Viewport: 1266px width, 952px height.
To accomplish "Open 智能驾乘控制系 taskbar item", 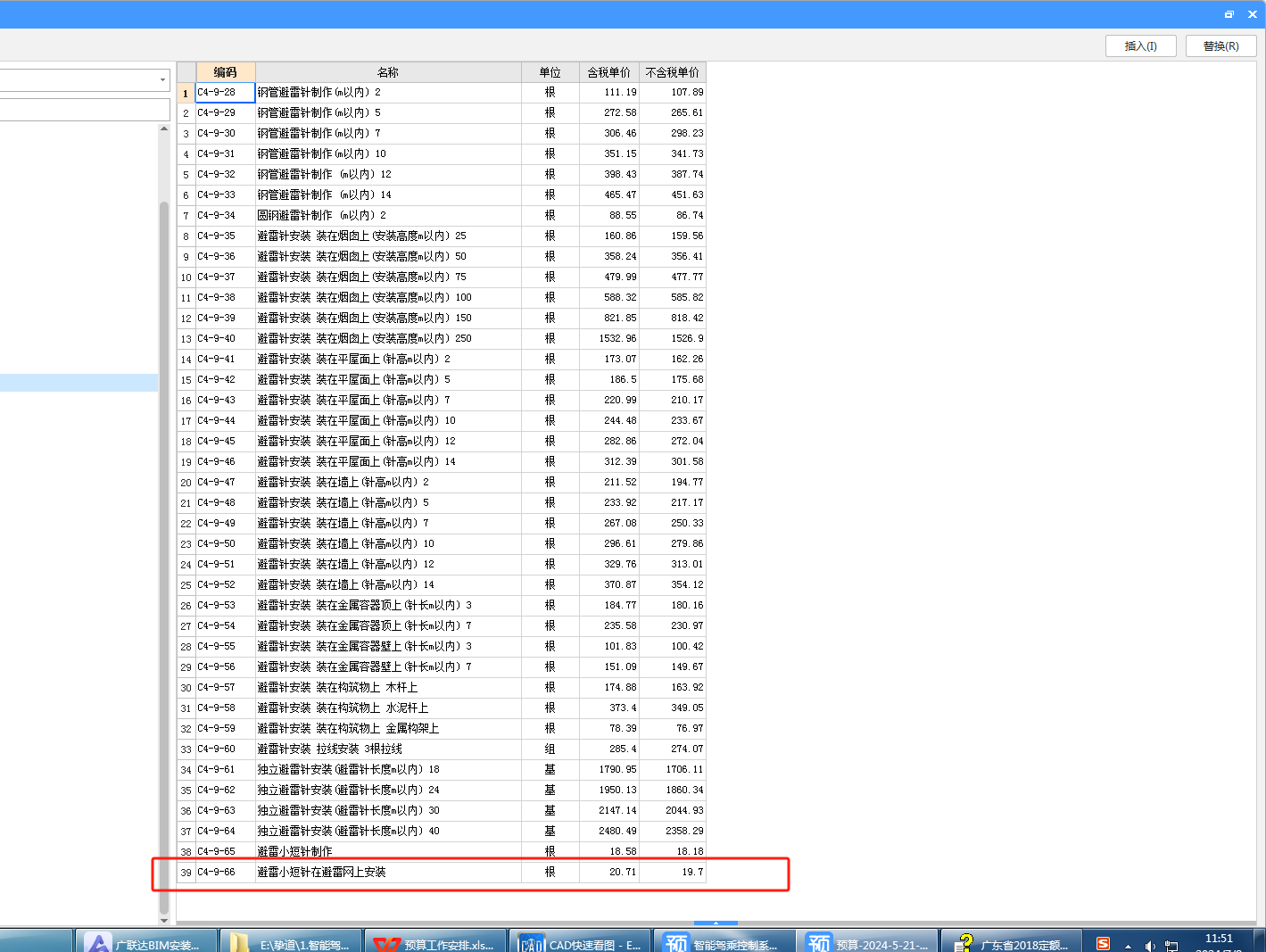I will (x=724, y=941).
